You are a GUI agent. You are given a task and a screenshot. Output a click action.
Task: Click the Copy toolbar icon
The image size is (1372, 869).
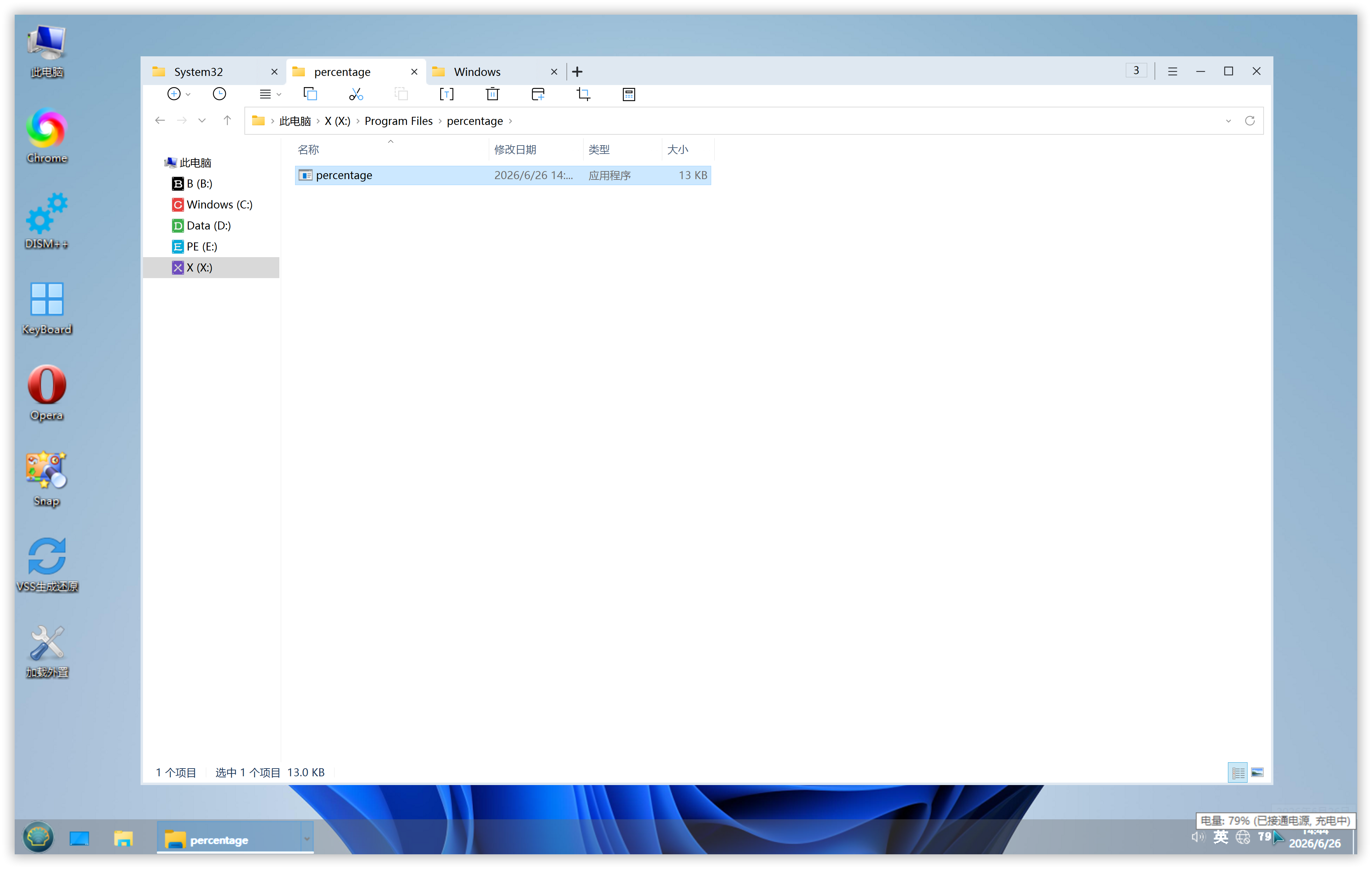310,94
